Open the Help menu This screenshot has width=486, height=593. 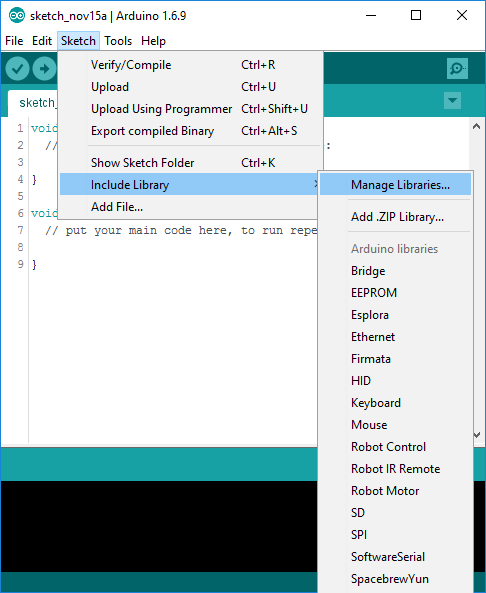[x=153, y=41]
